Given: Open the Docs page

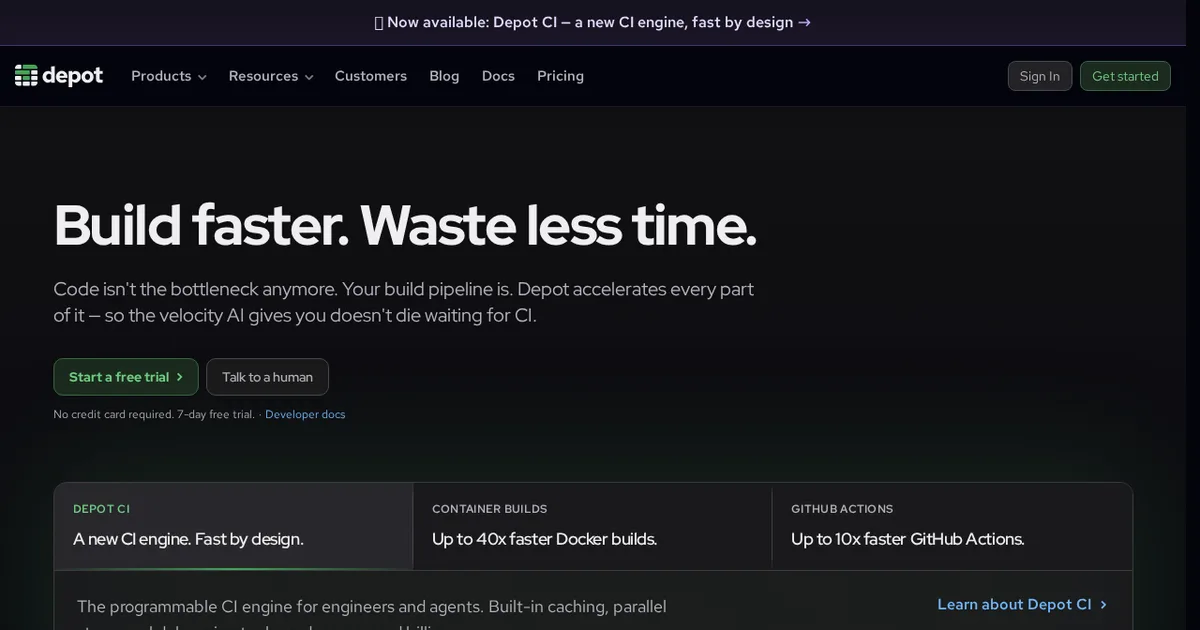Looking at the screenshot, I should (498, 76).
